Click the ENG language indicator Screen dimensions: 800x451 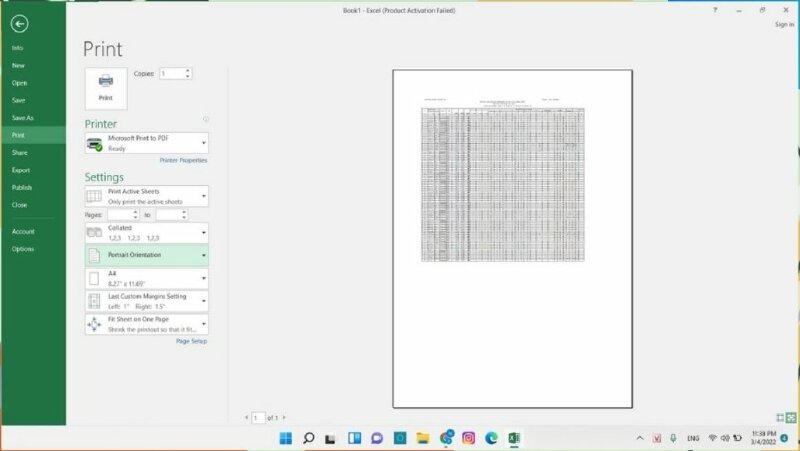(x=693, y=438)
